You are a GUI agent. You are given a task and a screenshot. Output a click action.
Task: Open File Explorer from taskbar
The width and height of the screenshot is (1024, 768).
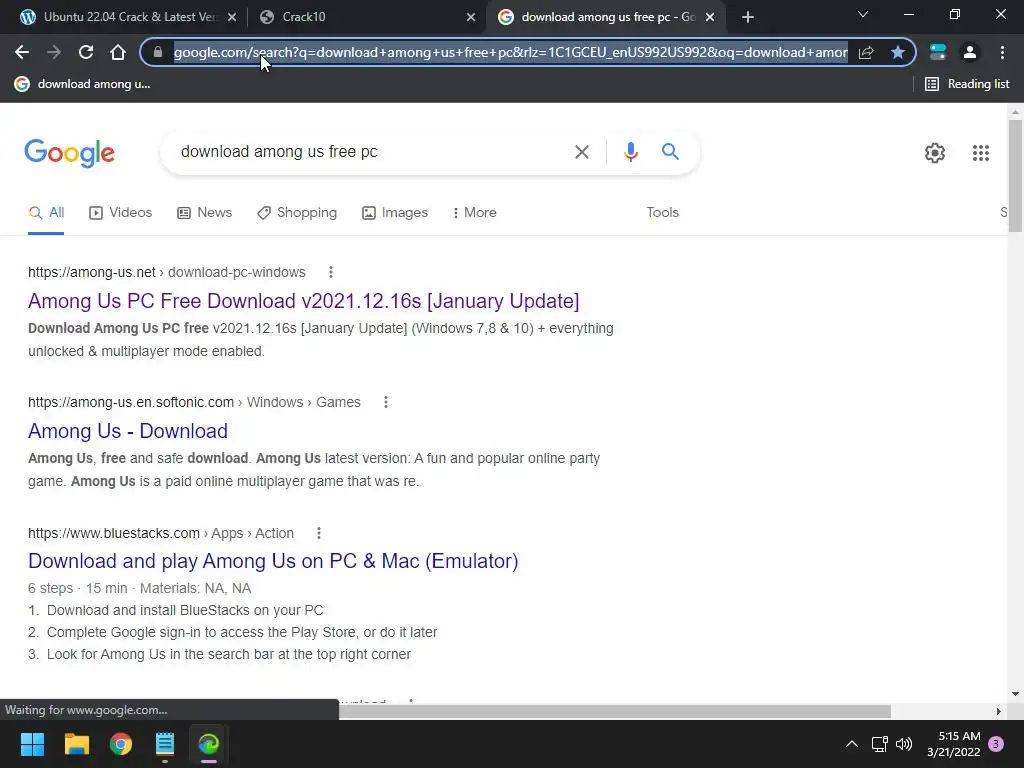point(76,744)
